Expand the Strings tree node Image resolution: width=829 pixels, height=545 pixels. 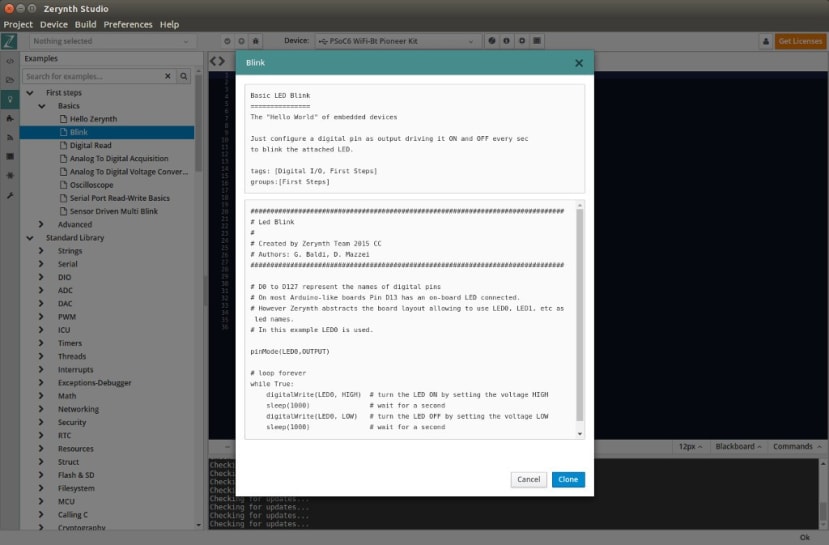point(42,251)
